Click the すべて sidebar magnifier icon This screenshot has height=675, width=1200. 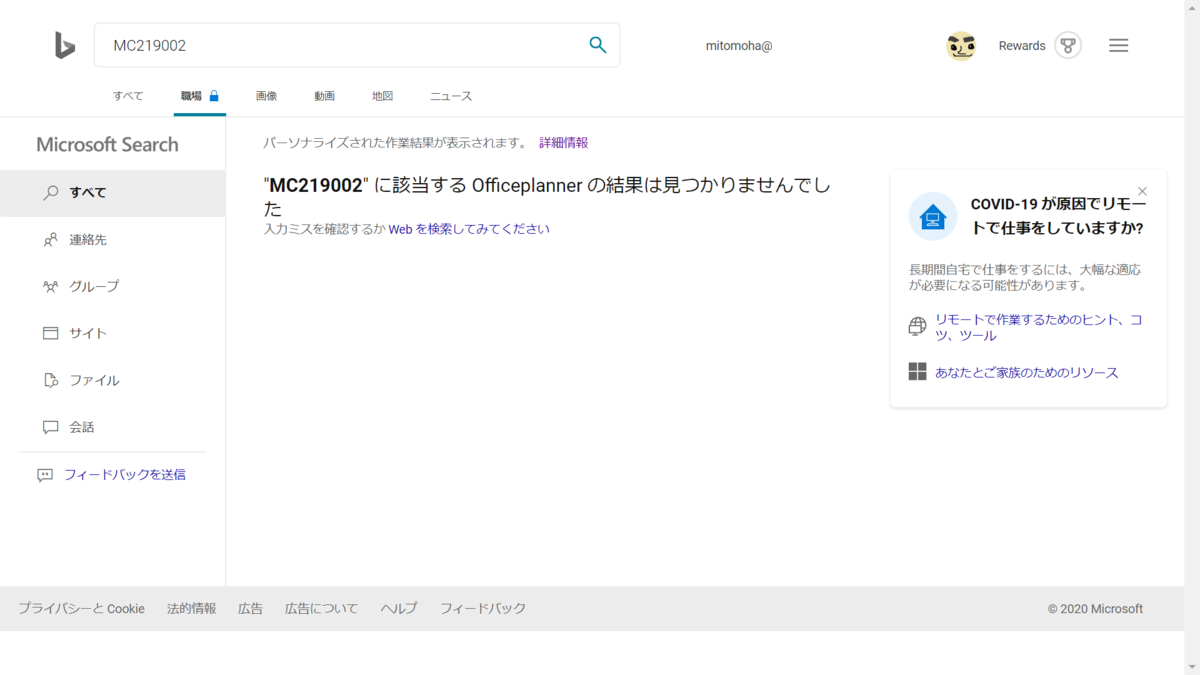(51, 193)
